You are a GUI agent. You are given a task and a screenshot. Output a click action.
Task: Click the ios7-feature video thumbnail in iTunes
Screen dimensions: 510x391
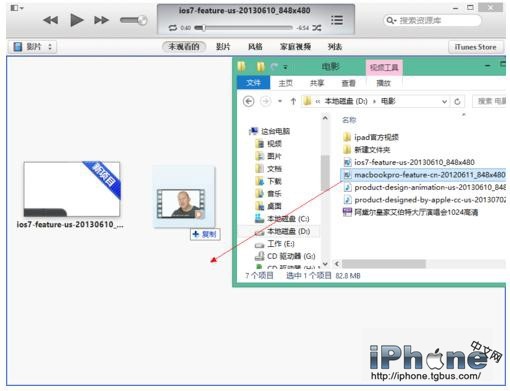pyautogui.click(x=72, y=189)
